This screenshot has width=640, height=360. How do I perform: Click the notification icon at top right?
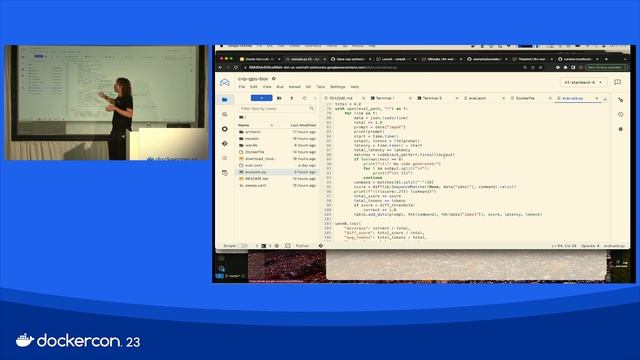coord(618,82)
